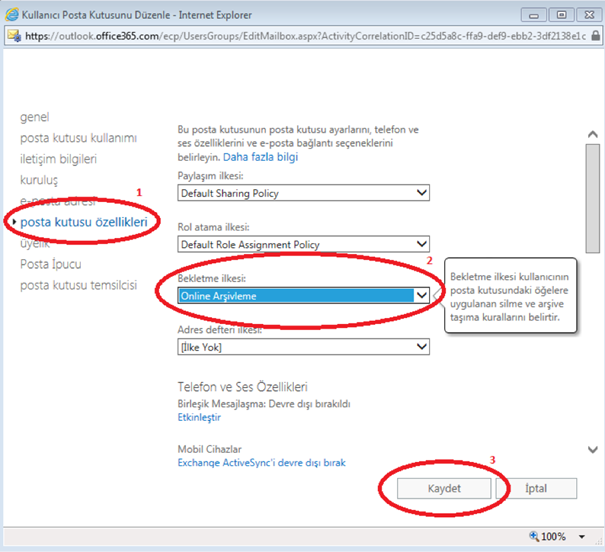Open the Bekletme ilkesi dropdown
Image resolution: width=605 pixels, height=552 pixels.
point(303,295)
